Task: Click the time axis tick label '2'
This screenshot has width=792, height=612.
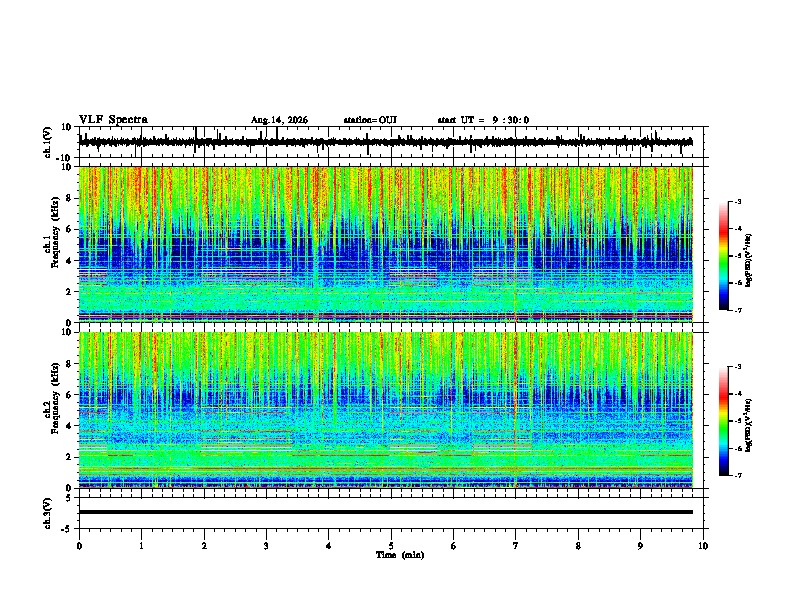Action: click(x=204, y=546)
